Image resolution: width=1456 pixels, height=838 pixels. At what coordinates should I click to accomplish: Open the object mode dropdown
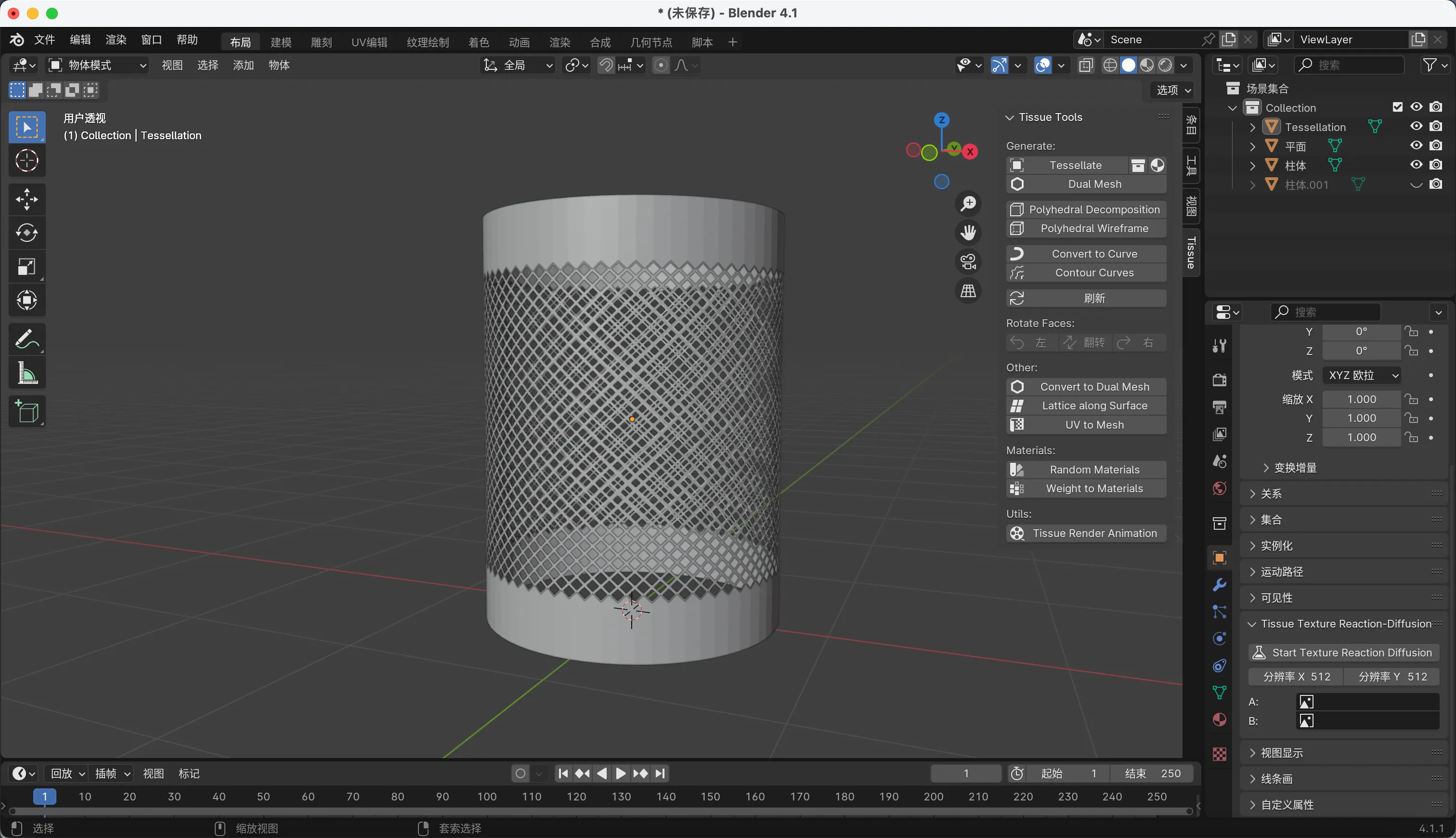(97, 65)
